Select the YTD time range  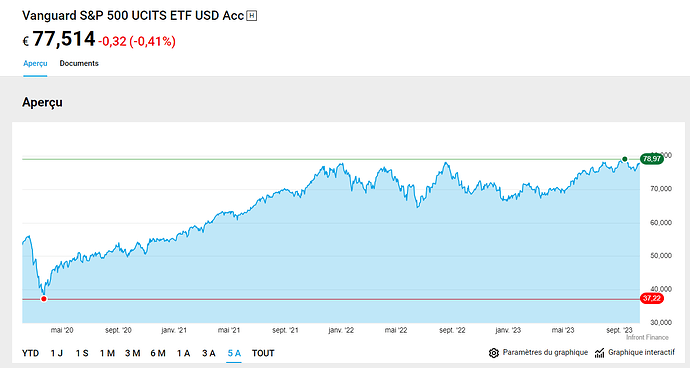point(30,353)
